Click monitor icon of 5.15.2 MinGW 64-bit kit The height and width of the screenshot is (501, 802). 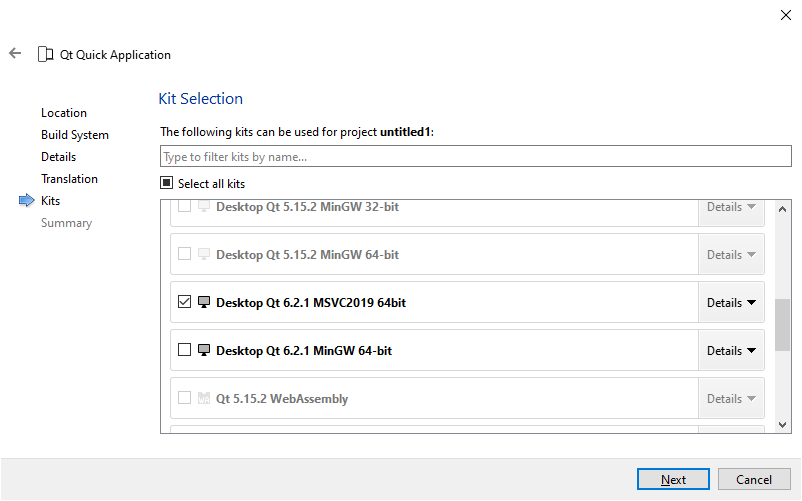(x=204, y=254)
